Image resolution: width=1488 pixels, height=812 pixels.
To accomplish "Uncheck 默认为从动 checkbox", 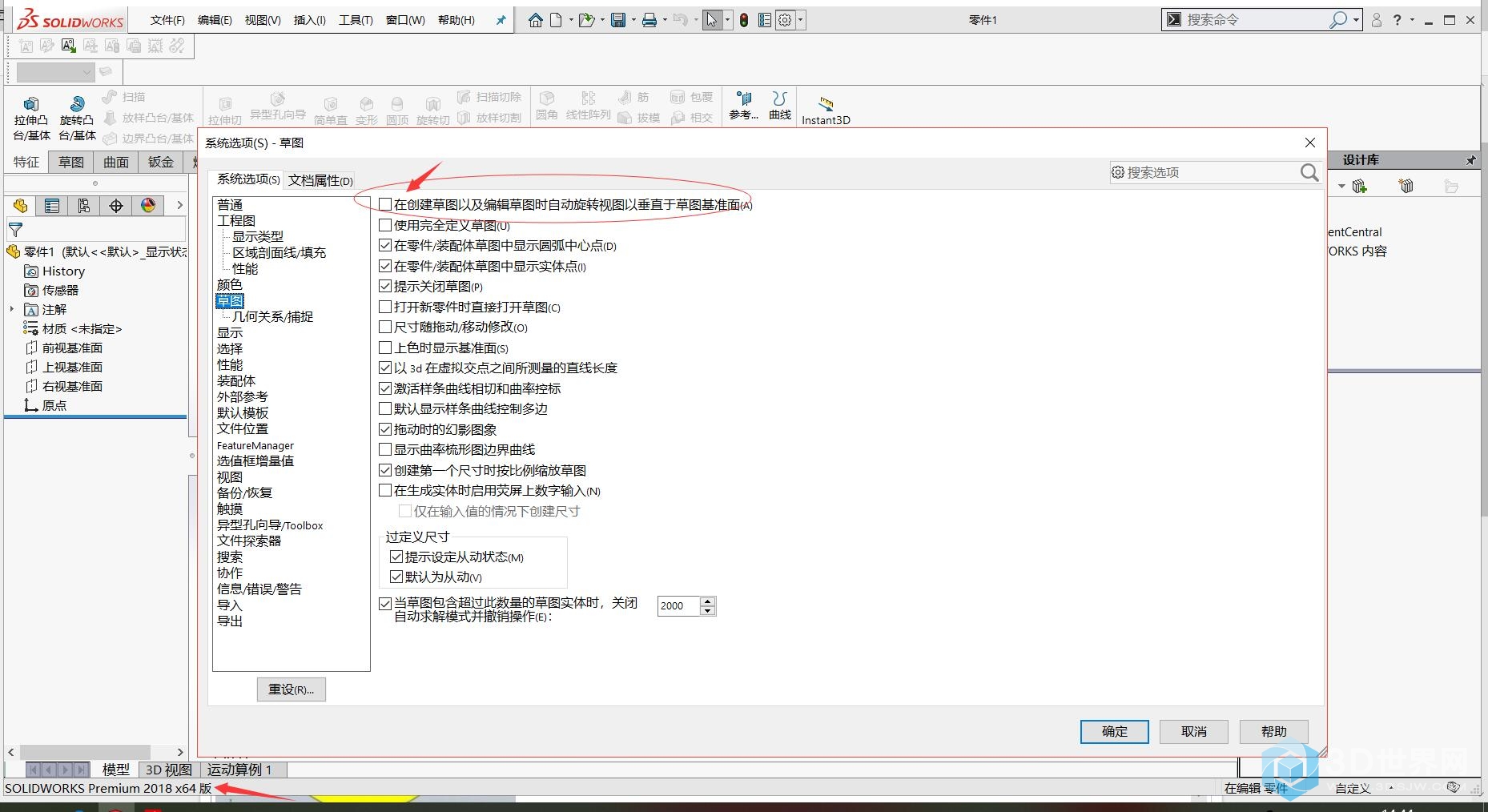I will click(x=396, y=577).
